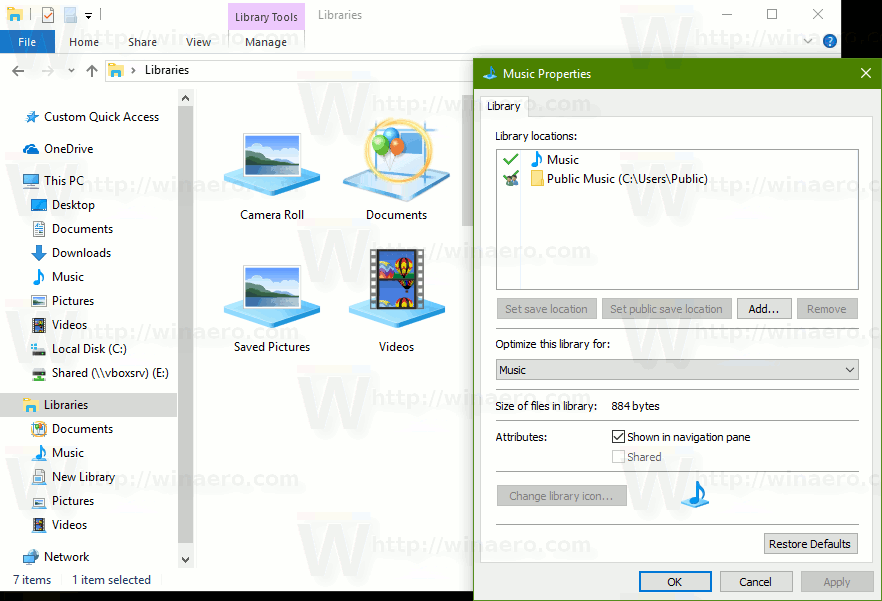Uncheck Shown in navigation pane
Image resolution: width=882 pixels, height=601 pixels.
pos(619,436)
